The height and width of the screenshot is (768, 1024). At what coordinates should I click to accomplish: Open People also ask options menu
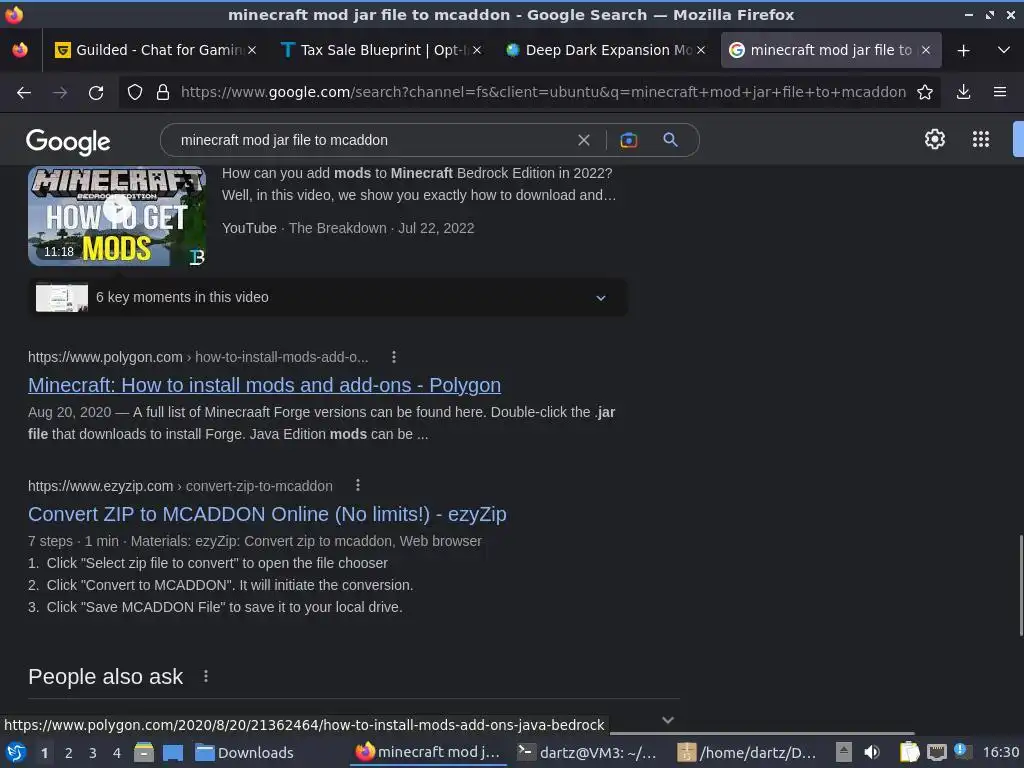pyautogui.click(x=206, y=677)
